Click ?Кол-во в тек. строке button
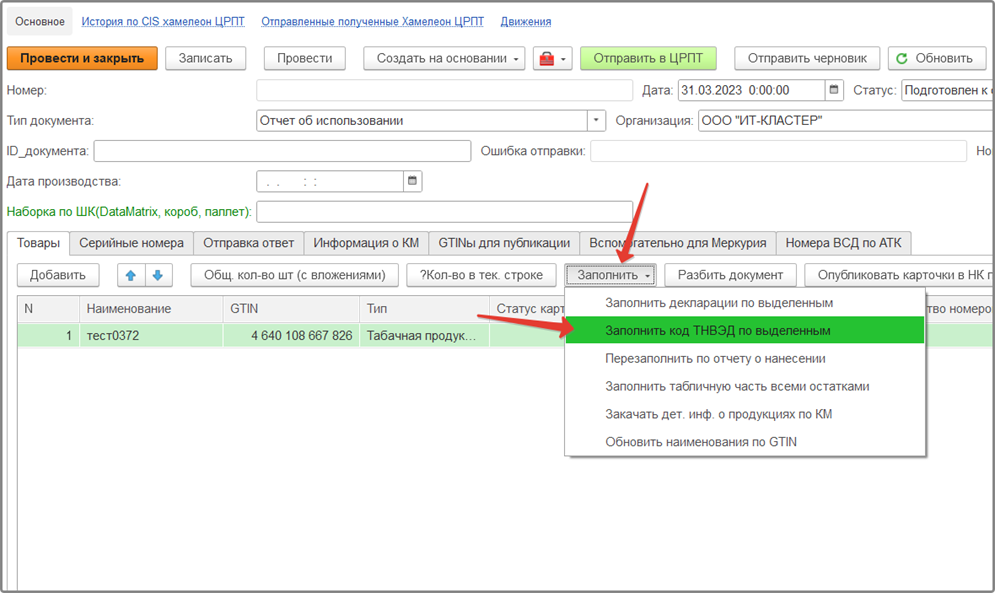 point(481,275)
